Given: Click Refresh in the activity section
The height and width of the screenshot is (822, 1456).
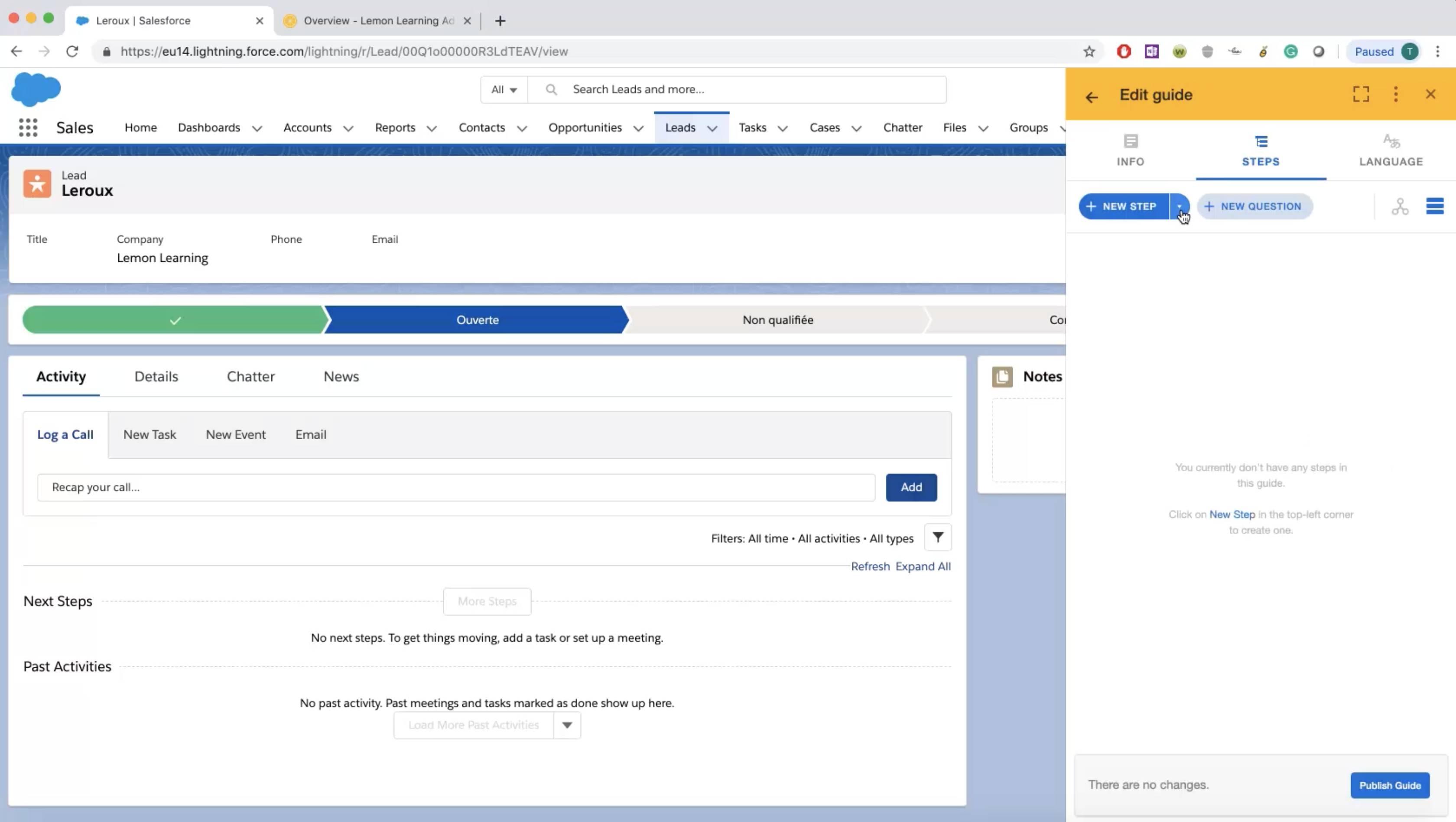Looking at the screenshot, I should [869, 565].
